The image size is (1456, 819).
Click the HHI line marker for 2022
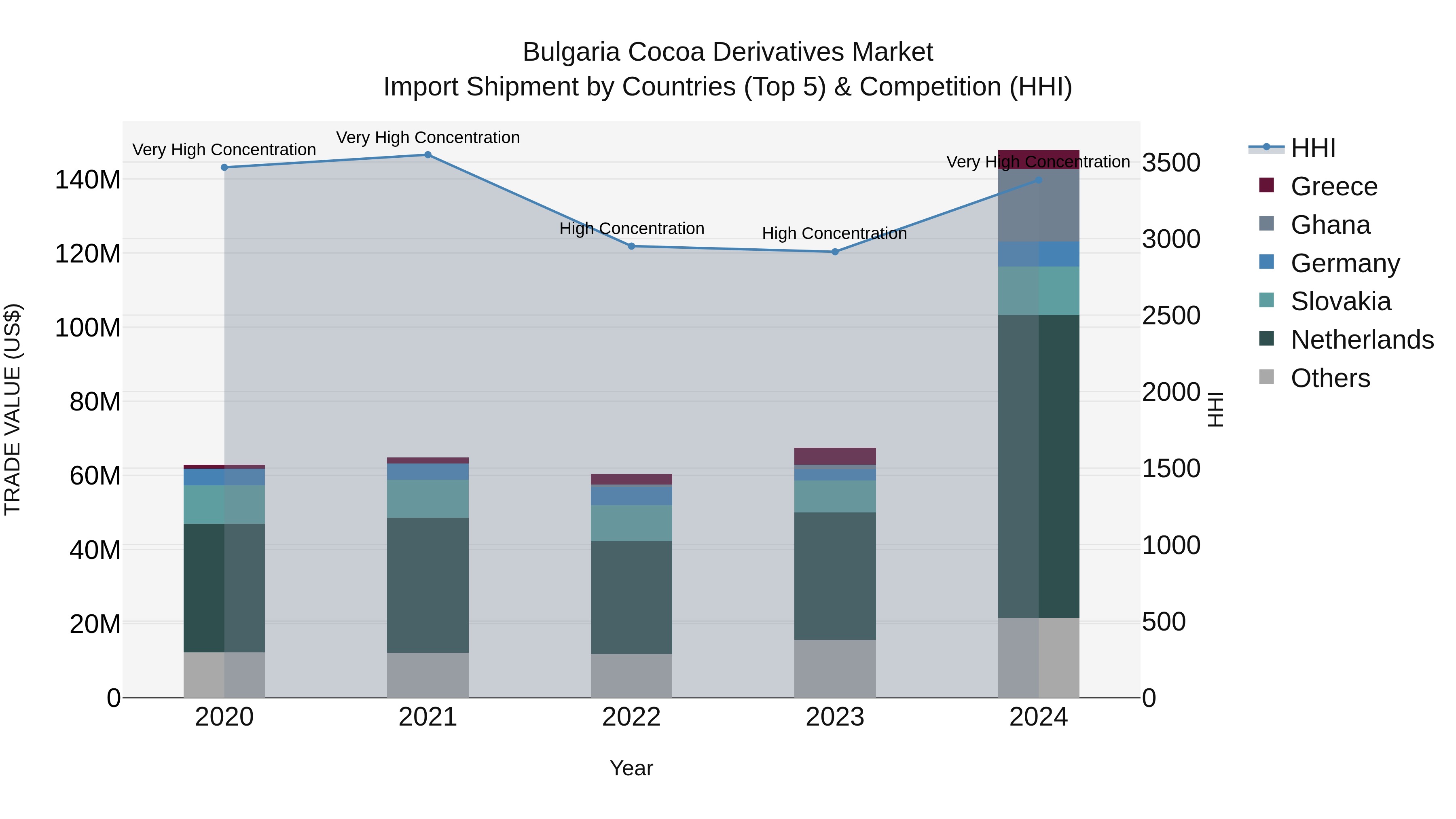point(631,246)
